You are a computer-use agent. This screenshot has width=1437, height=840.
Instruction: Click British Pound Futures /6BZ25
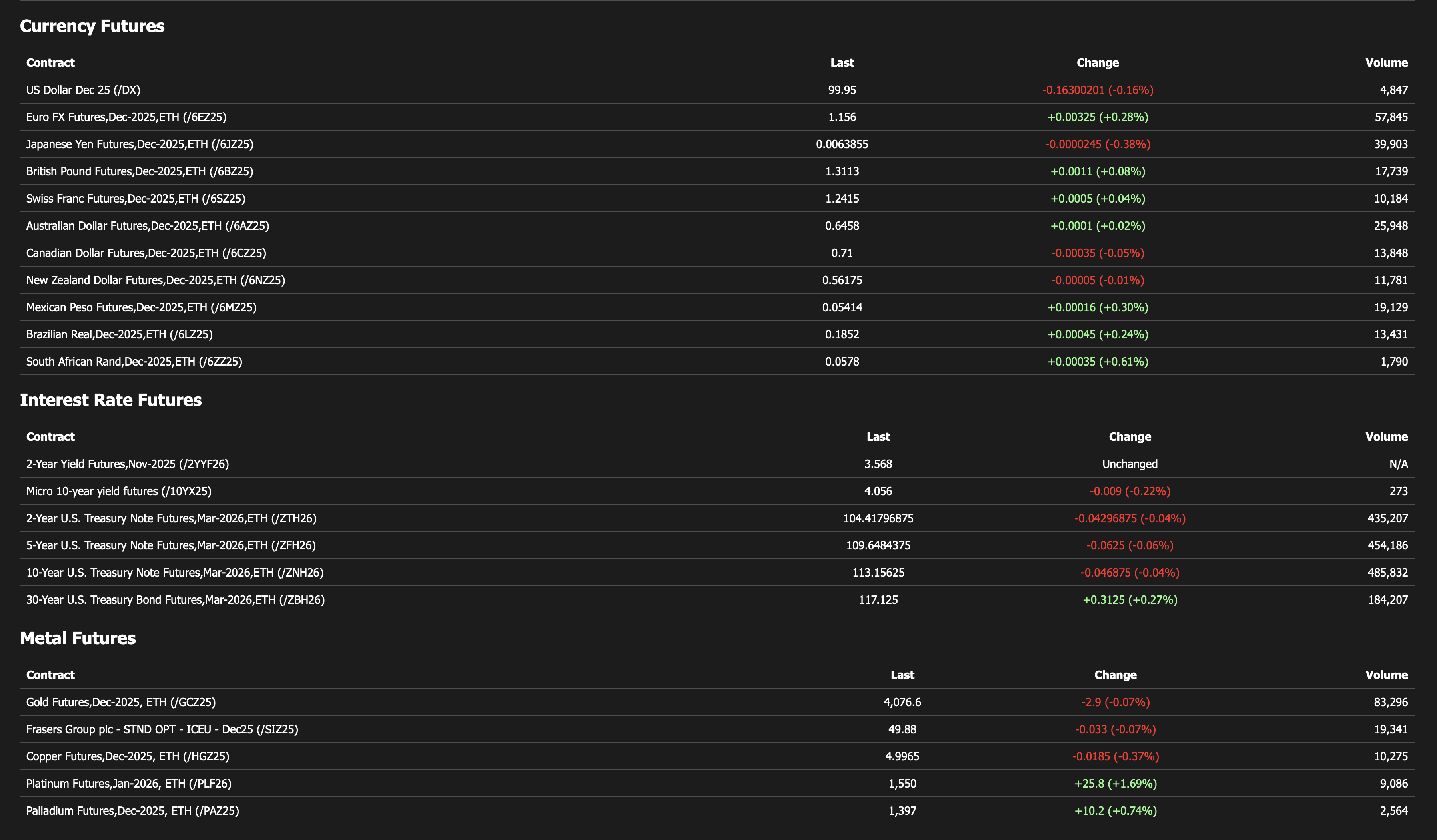(x=140, y=171)
